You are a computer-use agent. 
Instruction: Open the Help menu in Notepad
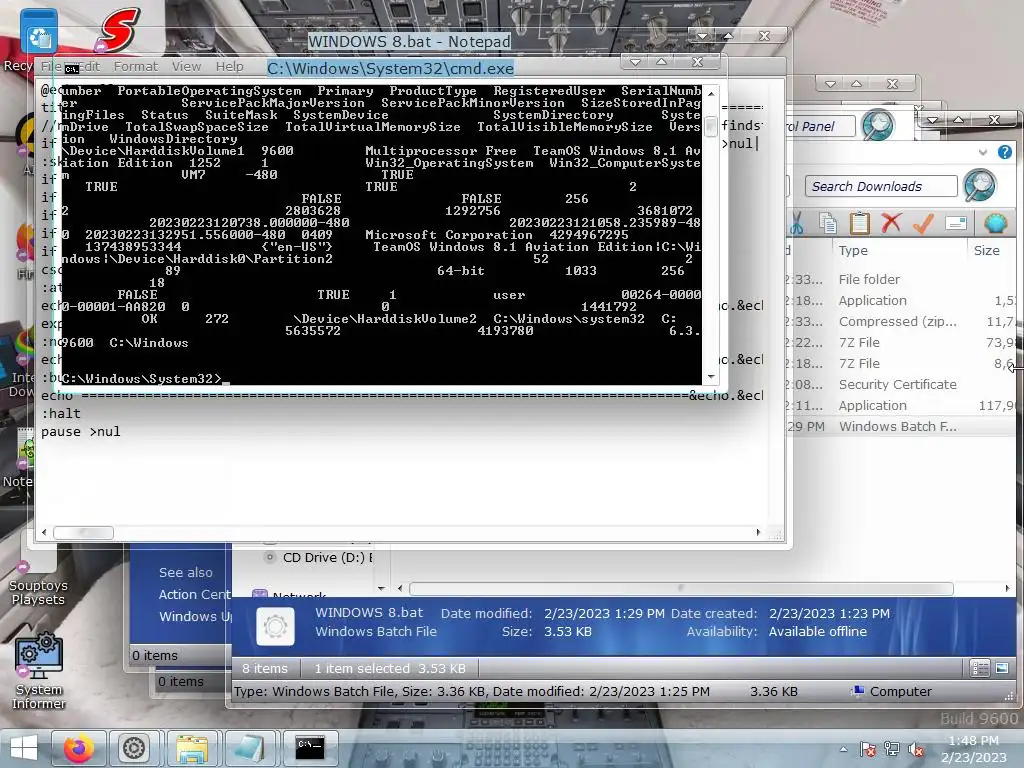coord(229,66)
